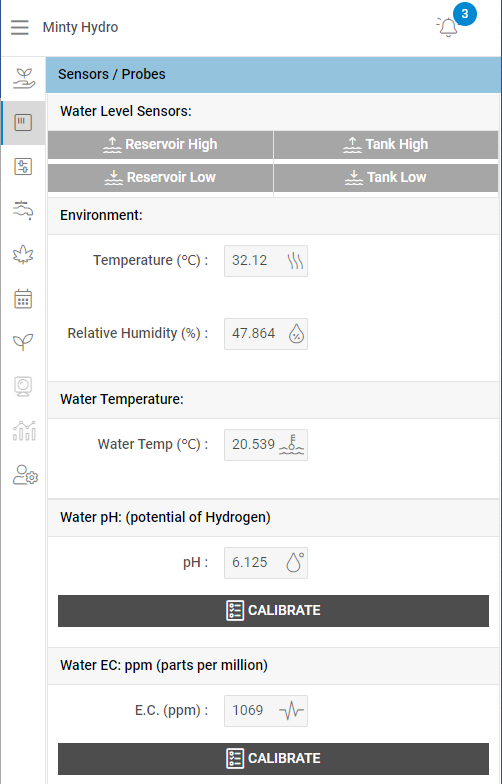Select the Temperature value field

click(x=266, y=260)
